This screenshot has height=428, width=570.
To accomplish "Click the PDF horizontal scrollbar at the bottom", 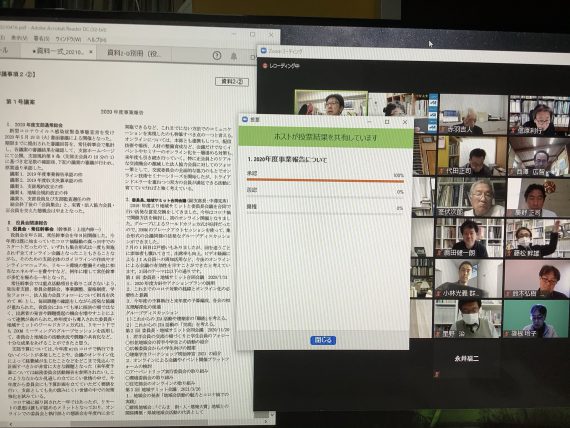I will [138, 423].
